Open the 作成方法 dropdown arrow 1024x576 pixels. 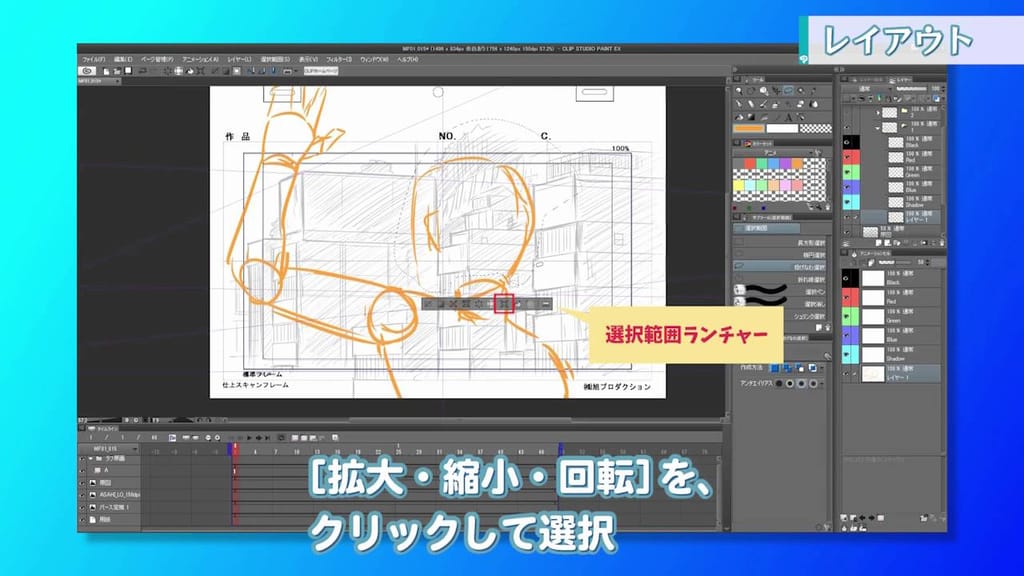[822, 368]
